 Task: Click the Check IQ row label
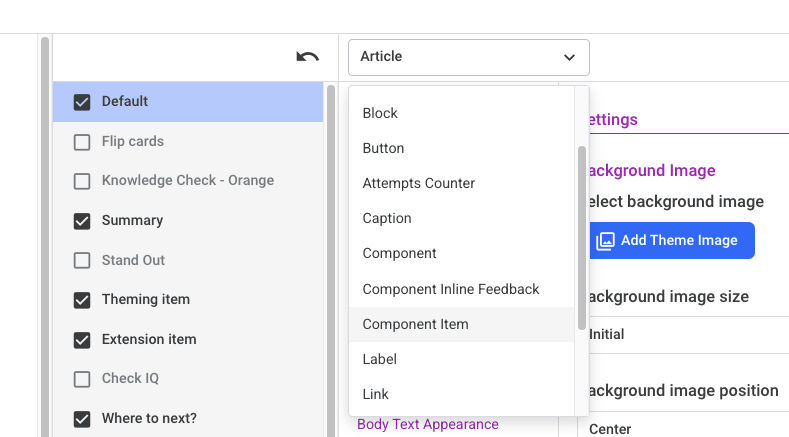[130, 379]
